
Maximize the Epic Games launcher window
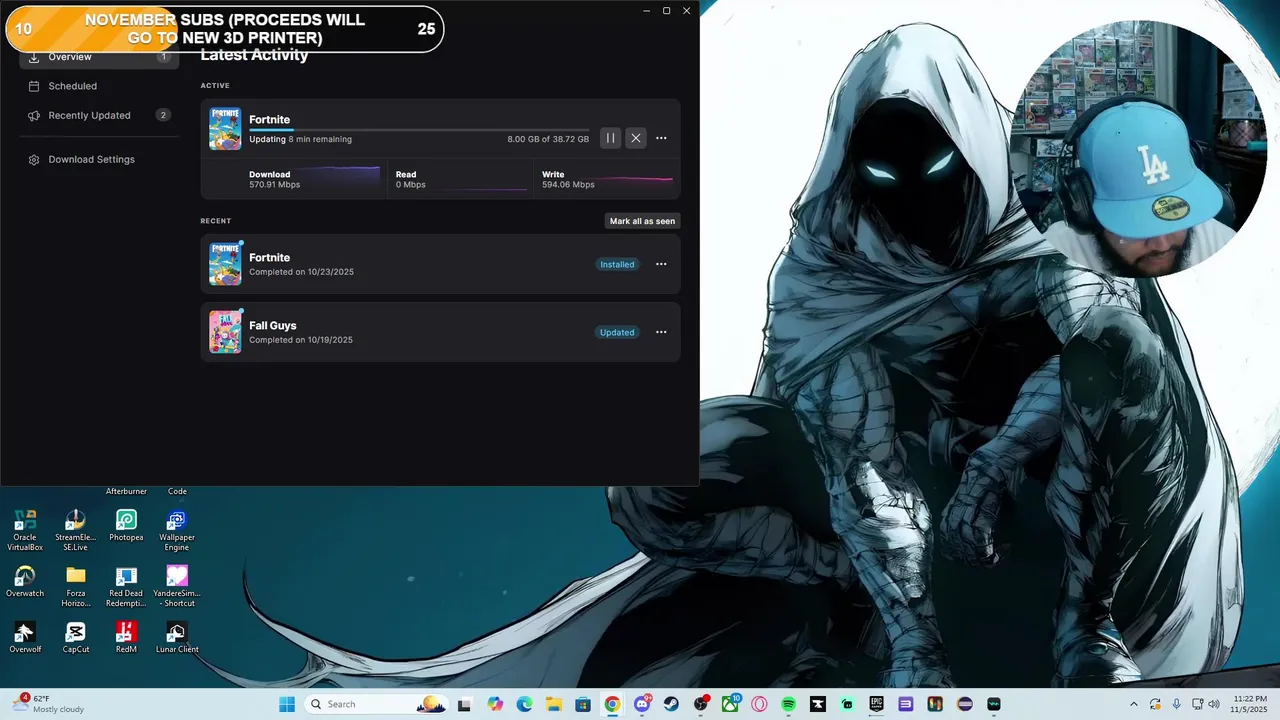click(666, 10)
